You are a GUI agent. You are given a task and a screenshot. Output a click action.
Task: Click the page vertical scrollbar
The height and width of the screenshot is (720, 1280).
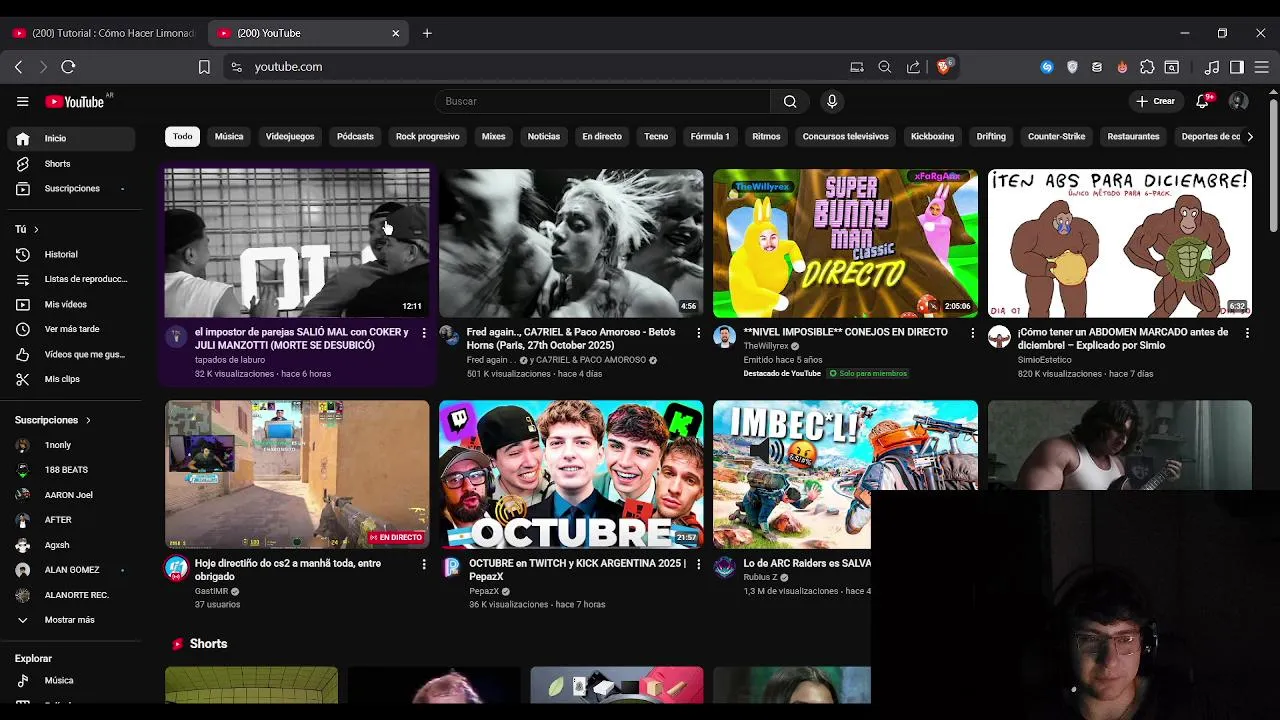click(x=1273, y=166)
